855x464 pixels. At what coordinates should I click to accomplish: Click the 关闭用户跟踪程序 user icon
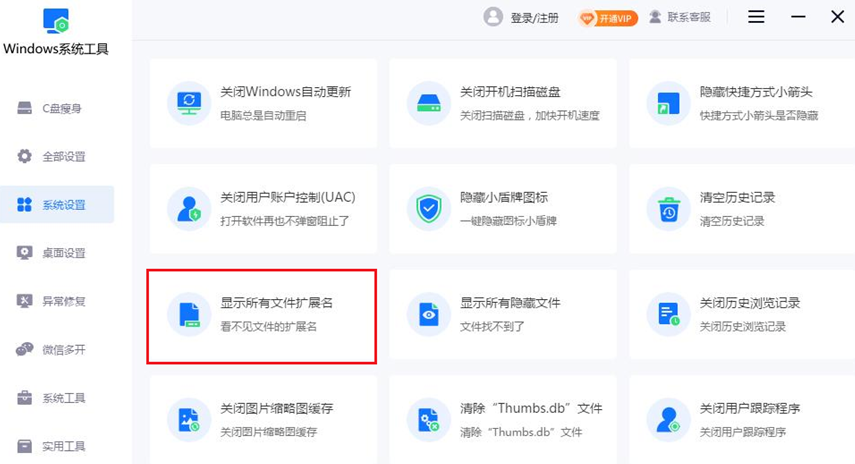click(669, 420)
